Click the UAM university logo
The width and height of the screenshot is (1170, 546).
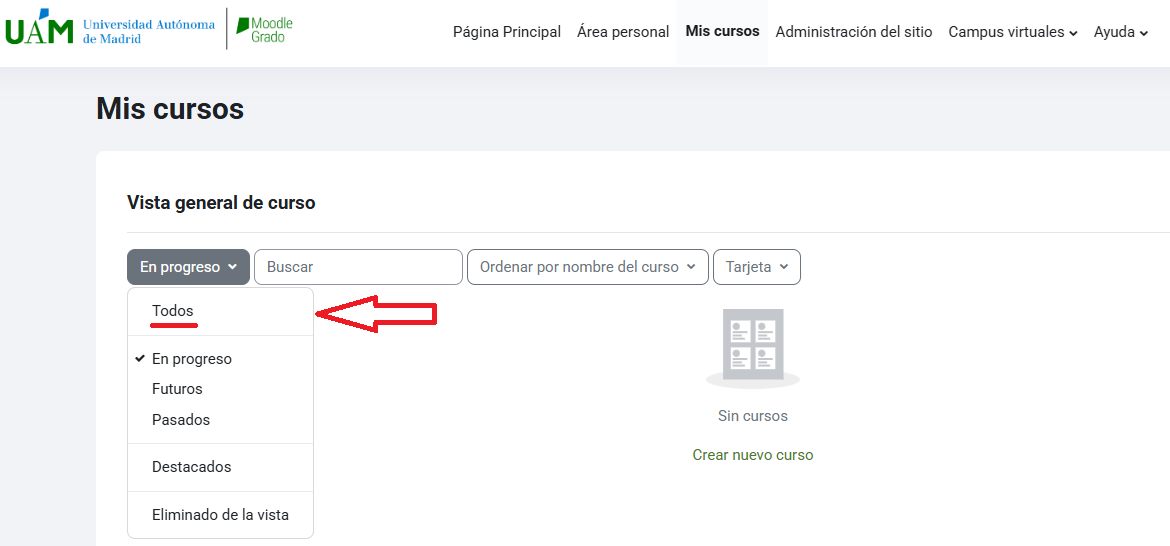[110, 28]
